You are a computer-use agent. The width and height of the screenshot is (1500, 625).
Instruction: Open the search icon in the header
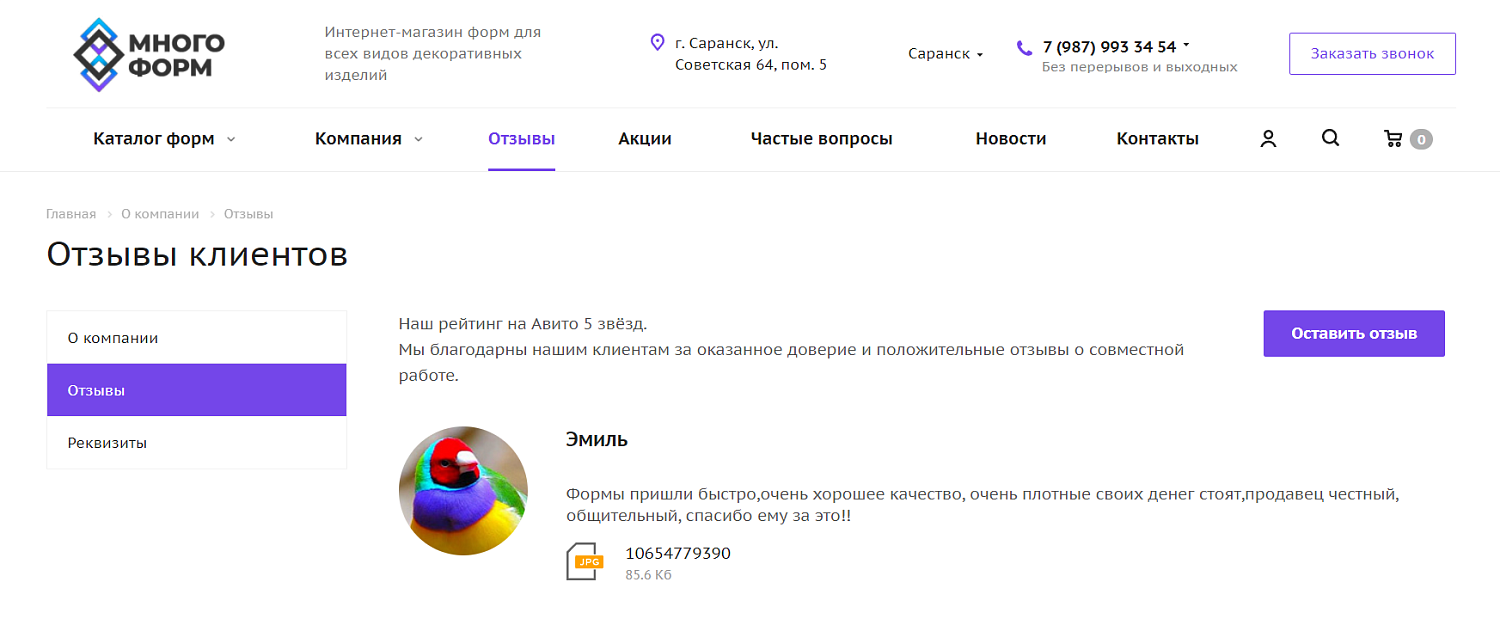(x=1330, y=138)
